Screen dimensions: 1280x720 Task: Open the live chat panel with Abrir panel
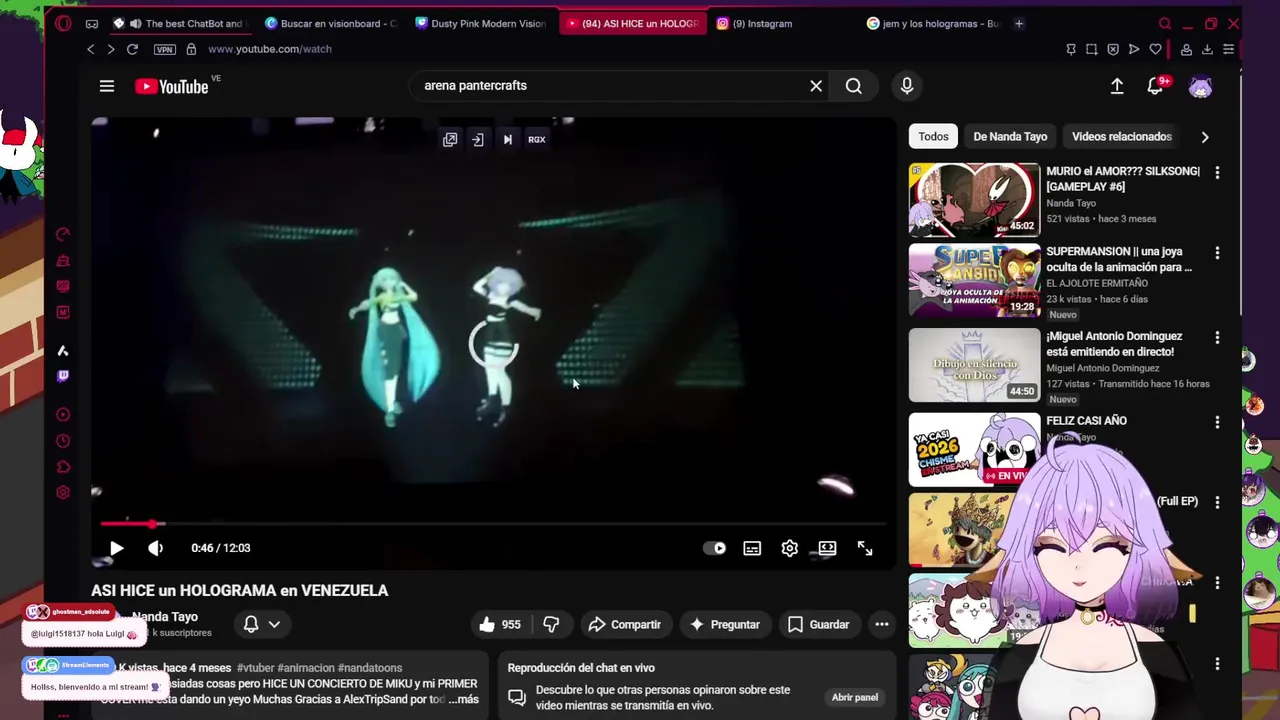click(855, 697)
